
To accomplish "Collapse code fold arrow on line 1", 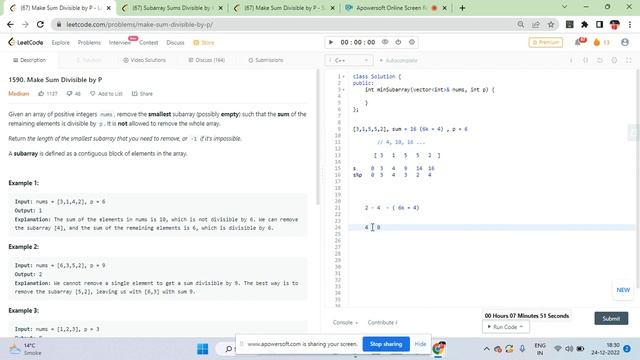I will click(x=343, y=76).
